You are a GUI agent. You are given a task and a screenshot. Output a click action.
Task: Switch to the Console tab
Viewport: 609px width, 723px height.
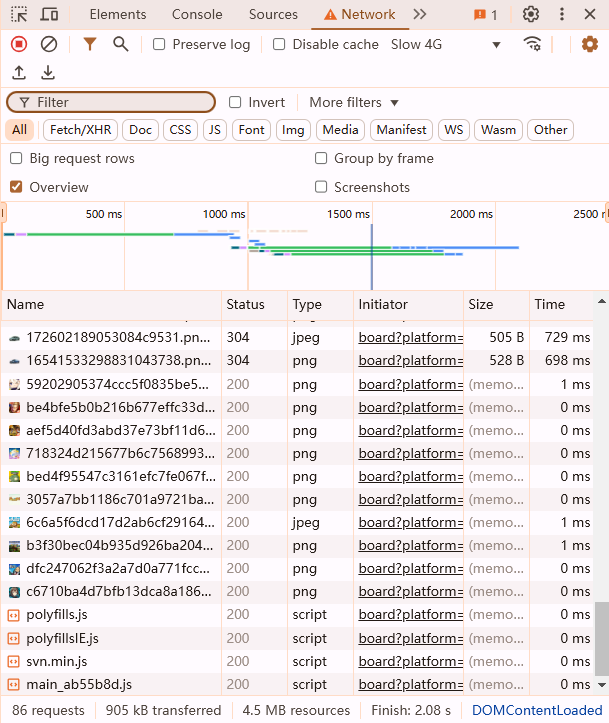click(197, 14)
